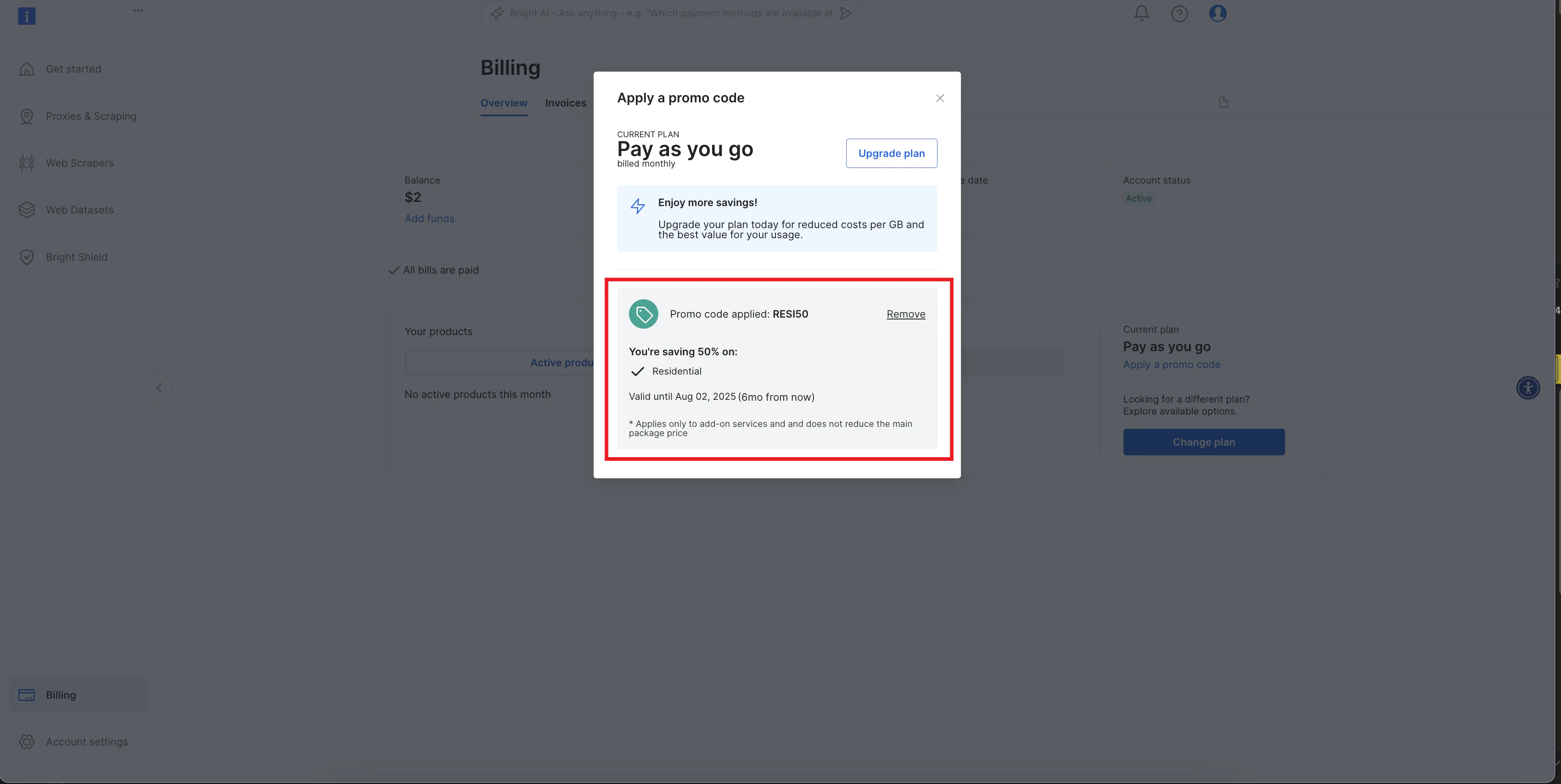Click the Bright Data logo icon
1561x784 pixels.
click(27, 16)
